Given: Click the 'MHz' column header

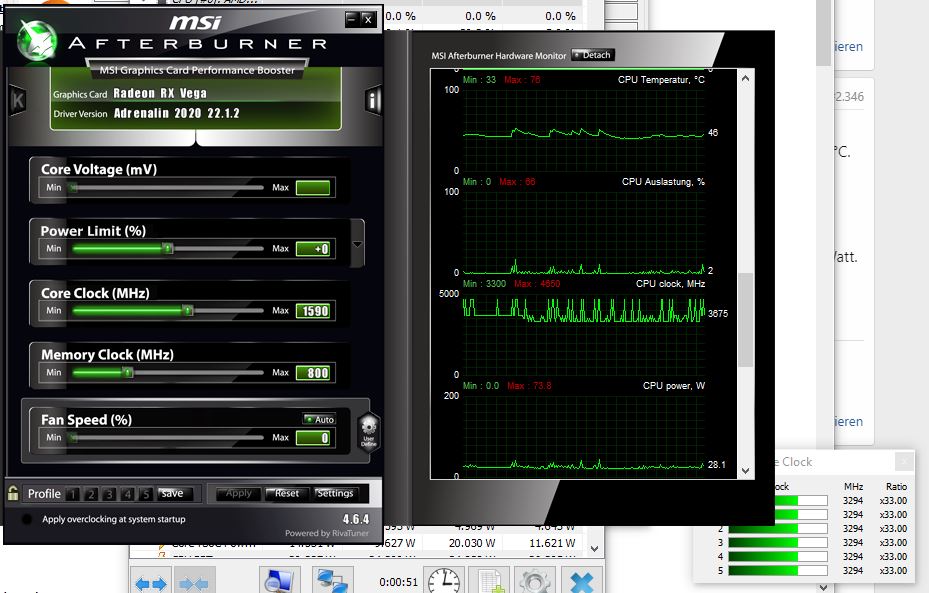Looking at the screenshot, I should point(853,486).
